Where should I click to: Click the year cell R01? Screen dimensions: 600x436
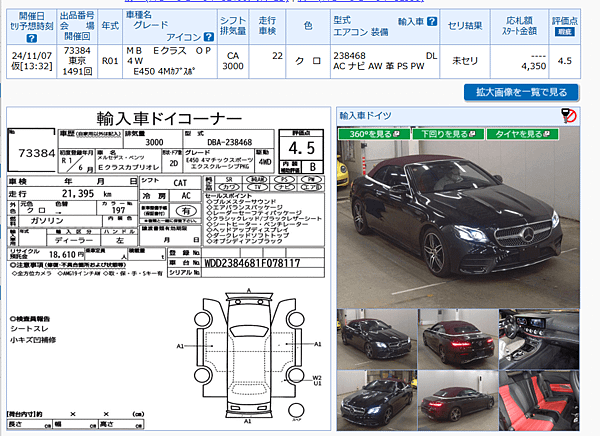click(110, 61)
